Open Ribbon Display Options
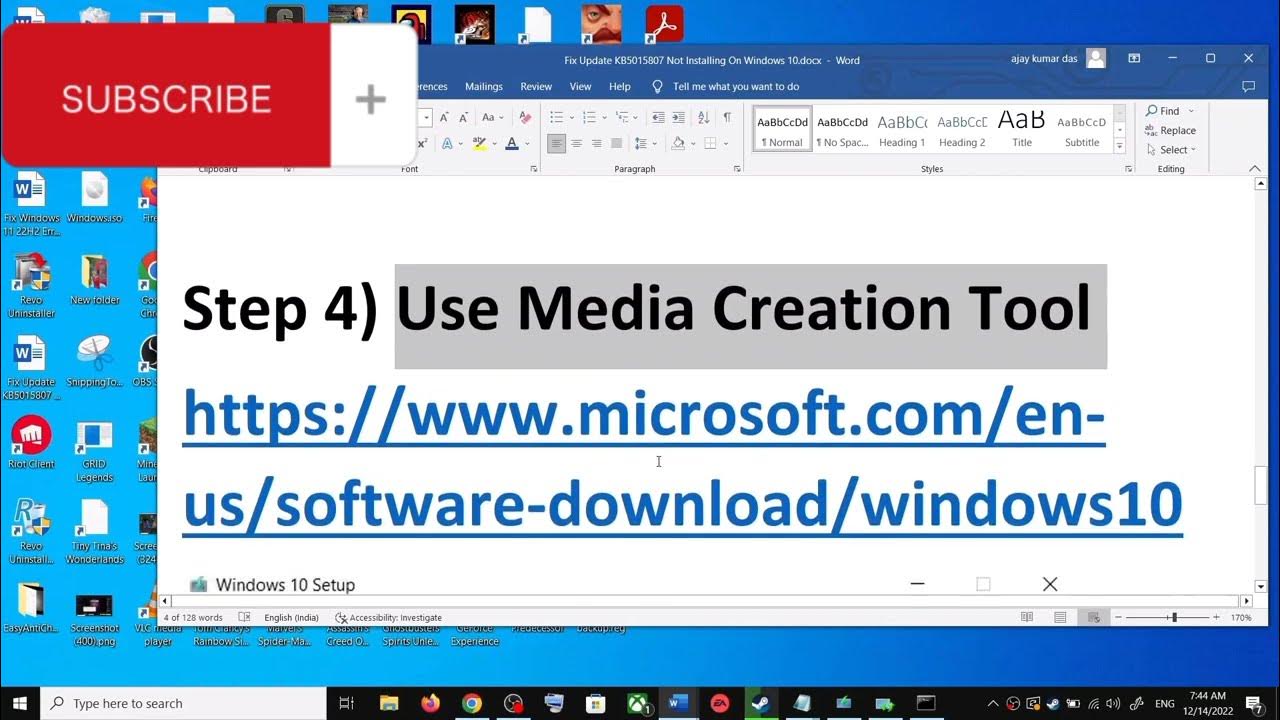 click(x=1134, y=59)
